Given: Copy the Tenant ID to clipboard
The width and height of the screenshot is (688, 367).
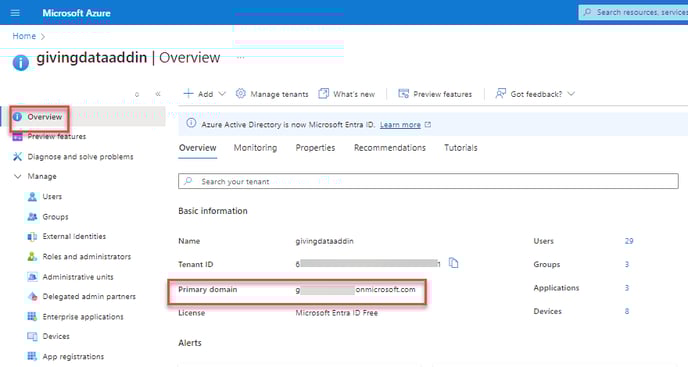Looking at the screenshot, I should (x=453, y=263).
